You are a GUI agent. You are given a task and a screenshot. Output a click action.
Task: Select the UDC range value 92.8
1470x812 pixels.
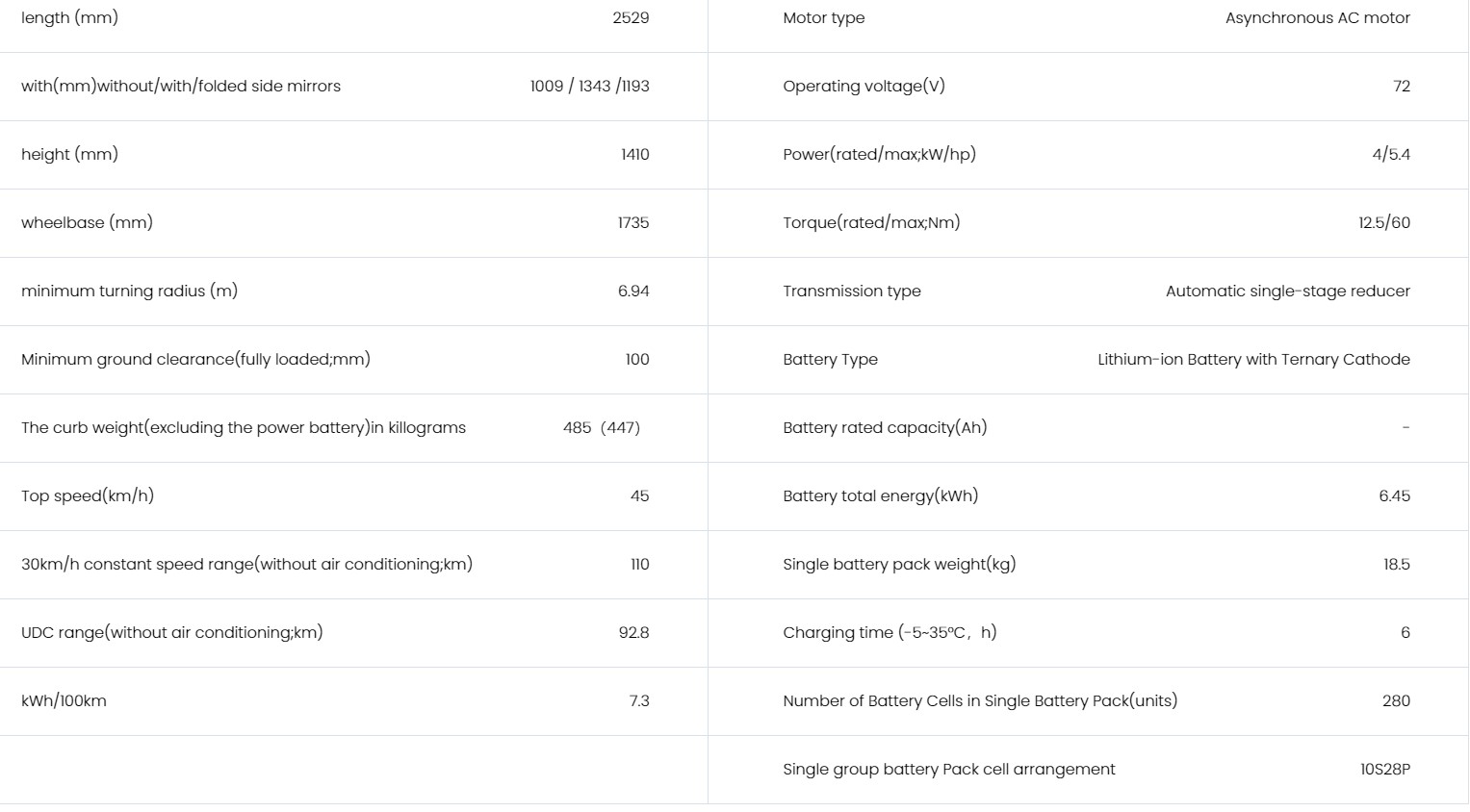[x=633, y=633]
